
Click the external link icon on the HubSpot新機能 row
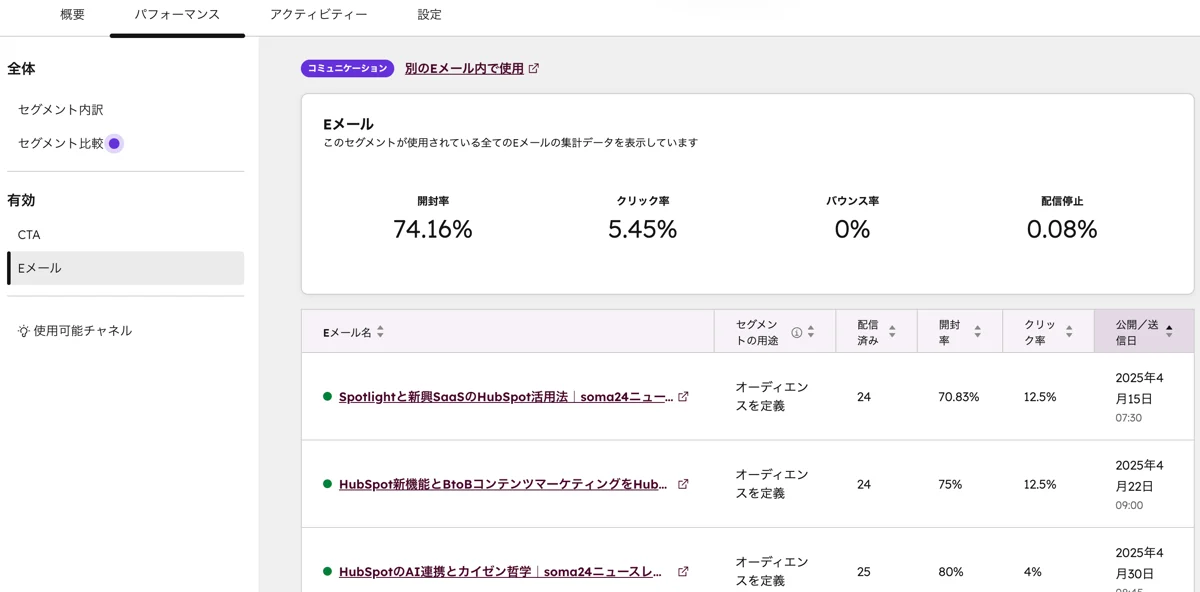[683, 484]
